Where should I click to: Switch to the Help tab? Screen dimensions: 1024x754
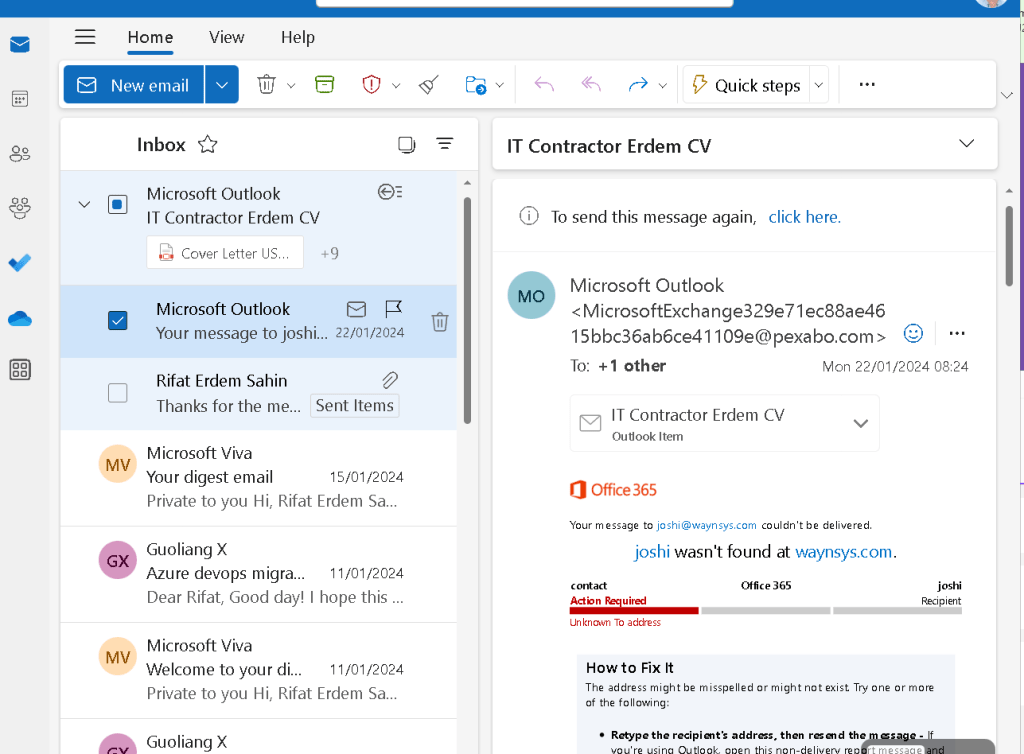(x=298, y=37)
